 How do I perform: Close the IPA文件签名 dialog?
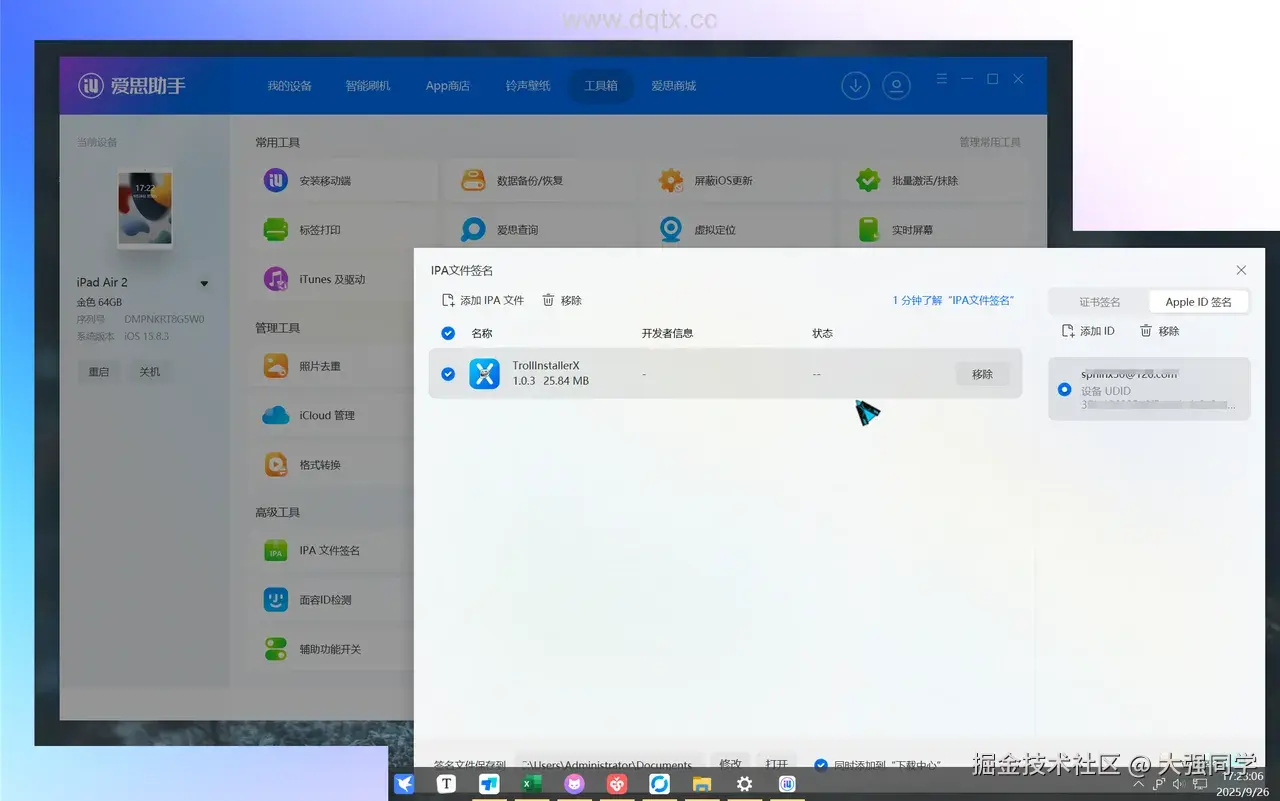tap(1241, 270)
